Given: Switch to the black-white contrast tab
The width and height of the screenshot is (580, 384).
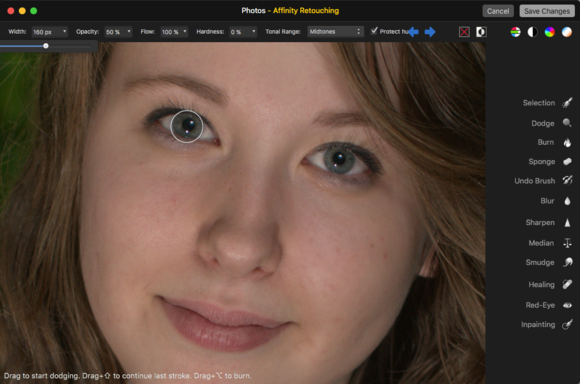Looking at the screenshot, I should click(532, 32).
